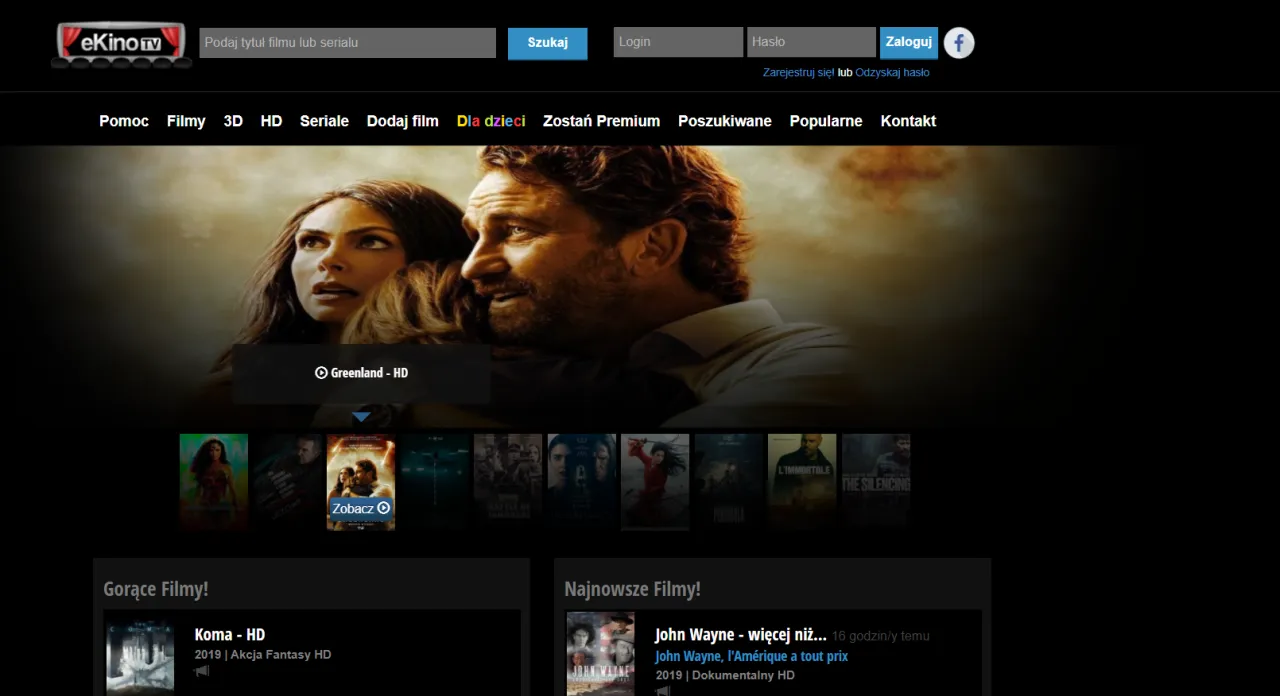
Task: Open the Pomoc menu item
Action: 124,121
